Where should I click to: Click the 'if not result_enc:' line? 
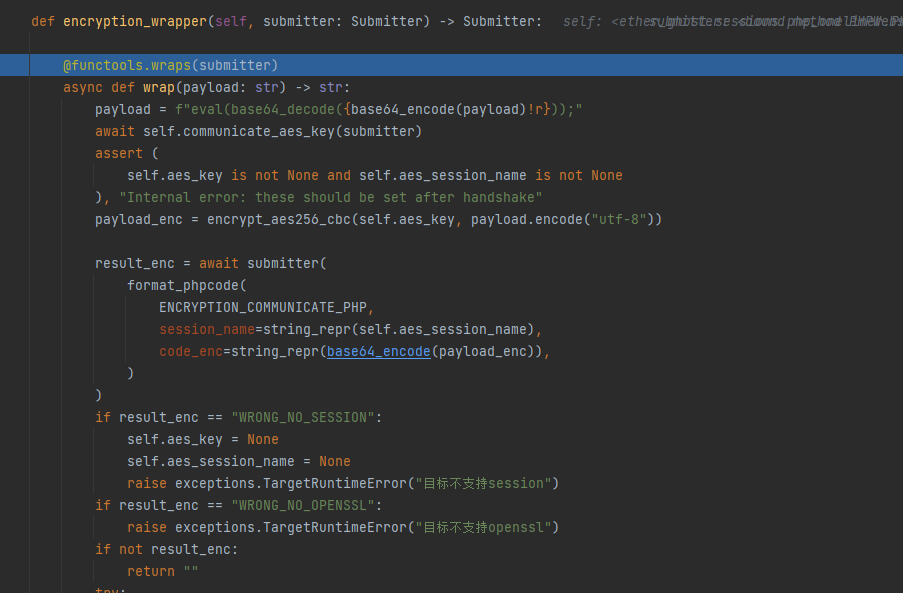166,549
